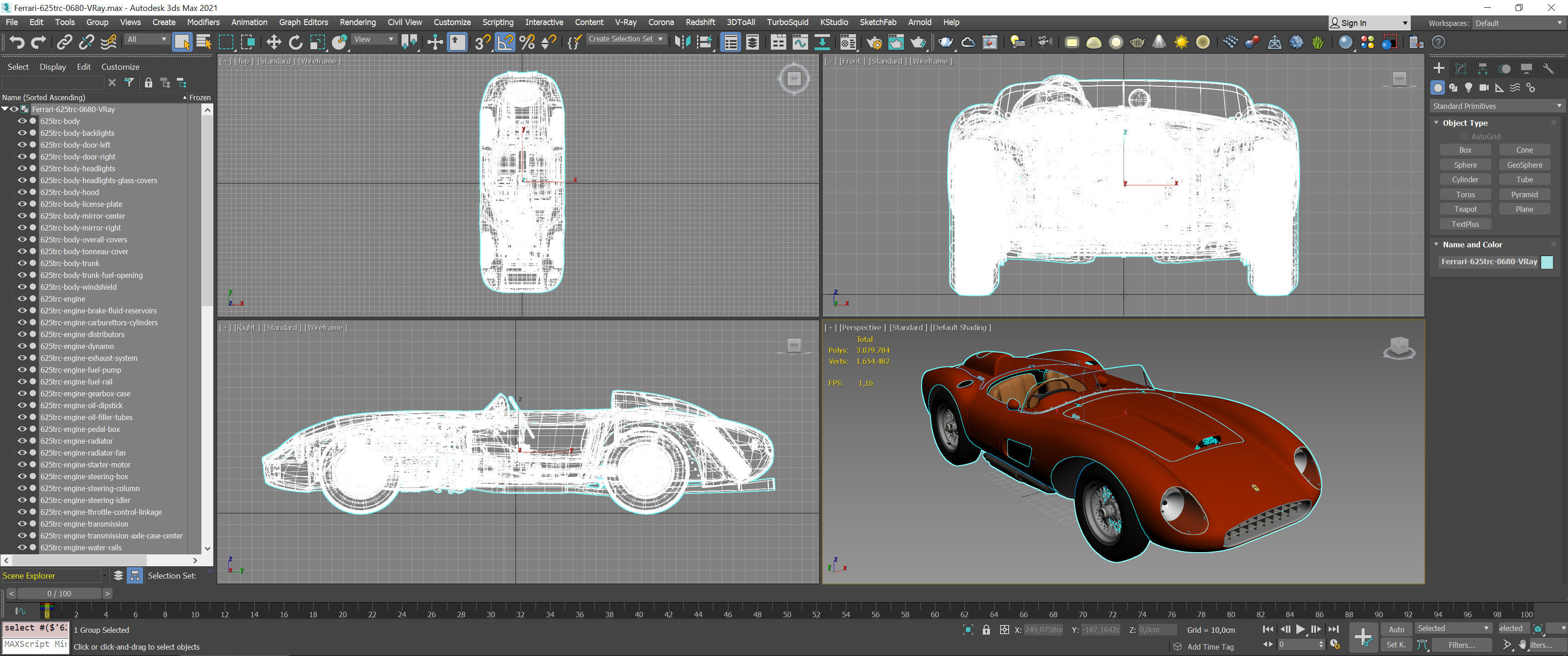1568x656 pixels.
Task: Click the object name field Ferrari-625trc-0680-VRay
Action: tap(1488, 261)
